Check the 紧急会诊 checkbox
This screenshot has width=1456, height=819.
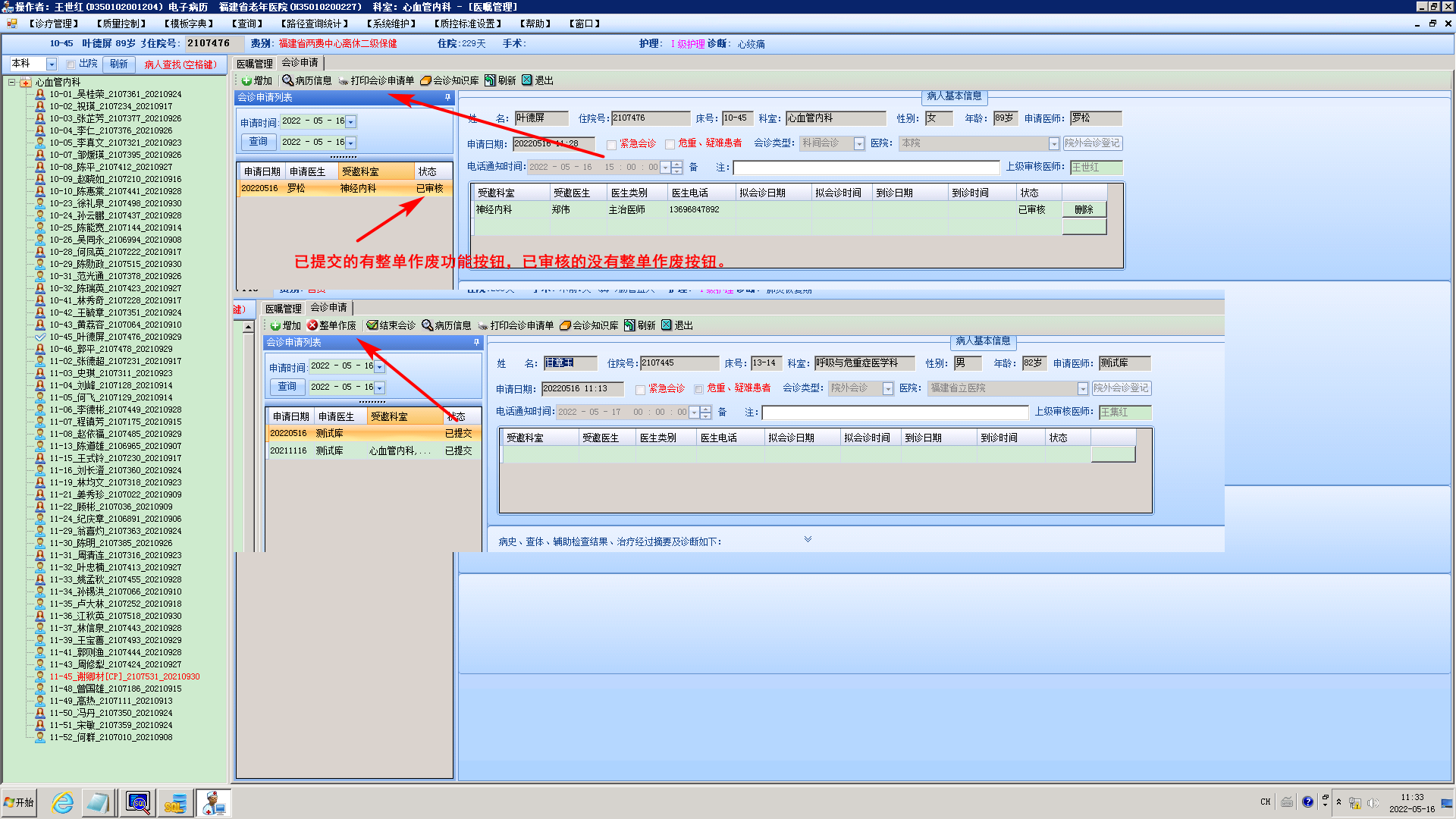pyautogui.click(x=611, y=144)
